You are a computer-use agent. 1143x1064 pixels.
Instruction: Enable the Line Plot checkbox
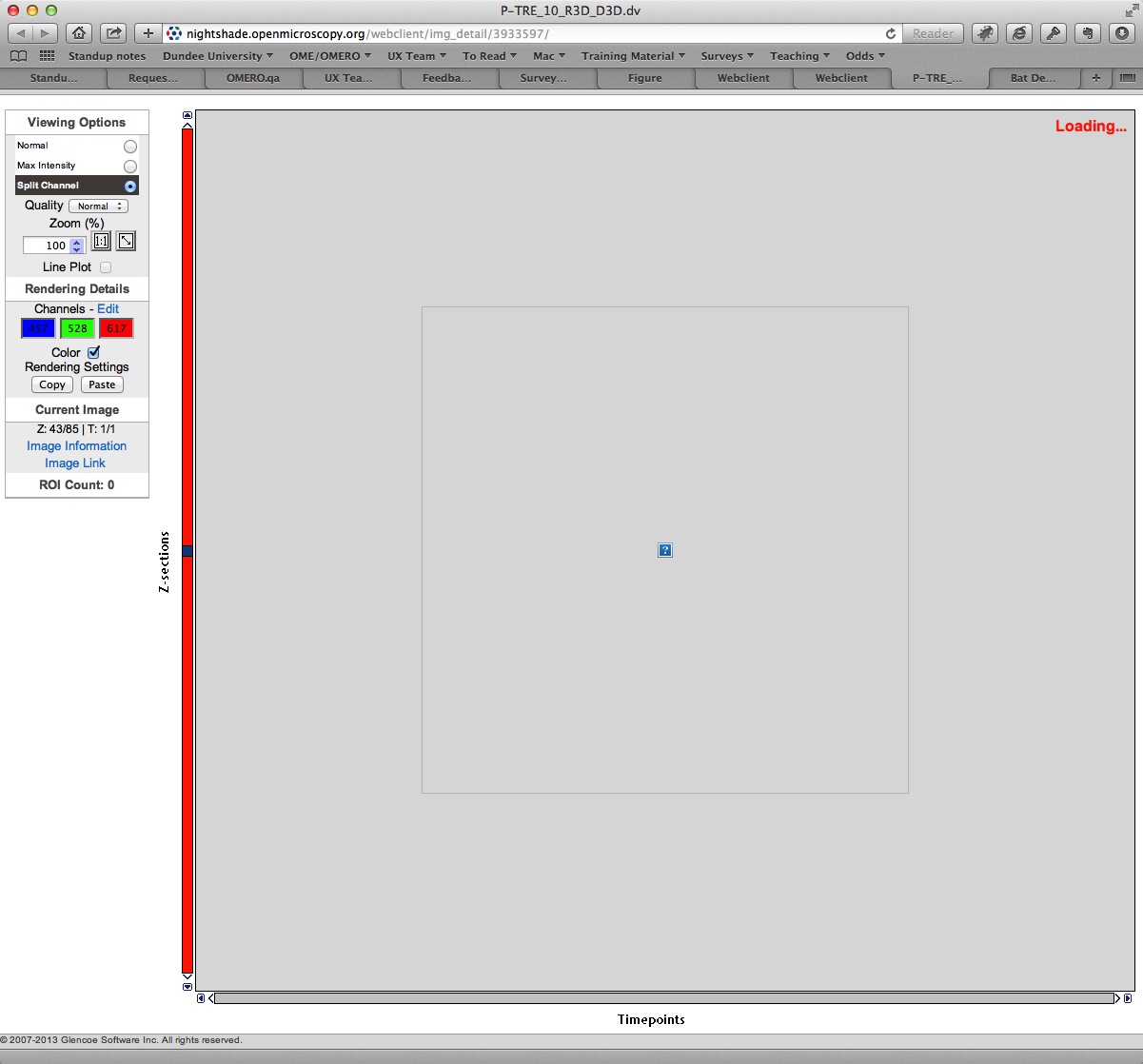coord(106,267)
